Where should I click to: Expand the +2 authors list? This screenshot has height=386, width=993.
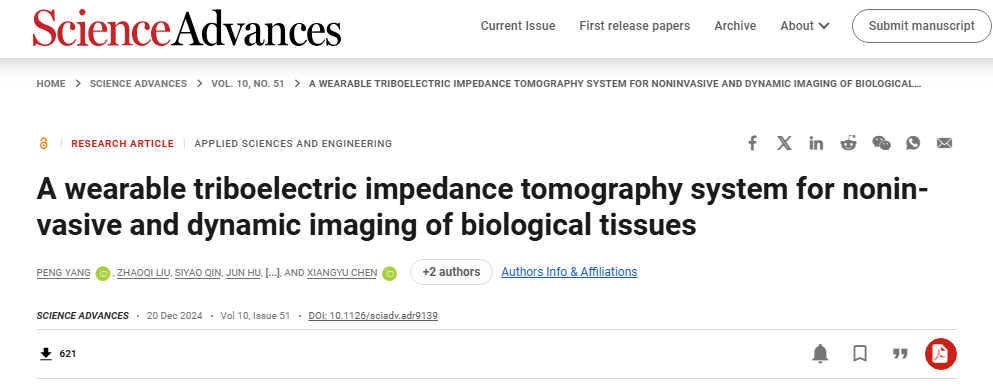pyautogui.click(x=452, y=272)
